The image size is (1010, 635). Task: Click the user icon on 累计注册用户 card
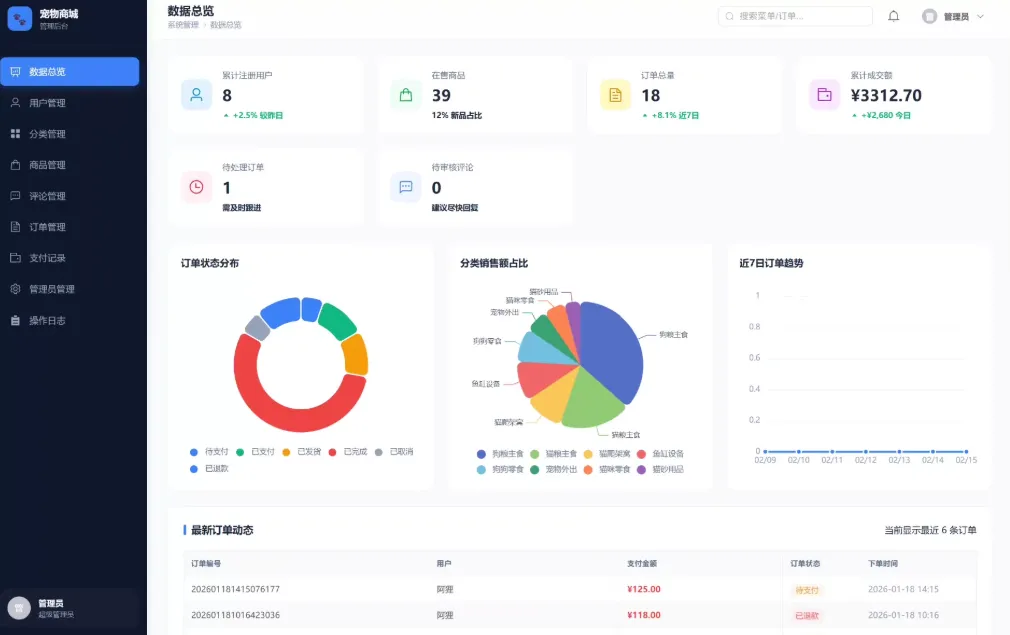196,95
